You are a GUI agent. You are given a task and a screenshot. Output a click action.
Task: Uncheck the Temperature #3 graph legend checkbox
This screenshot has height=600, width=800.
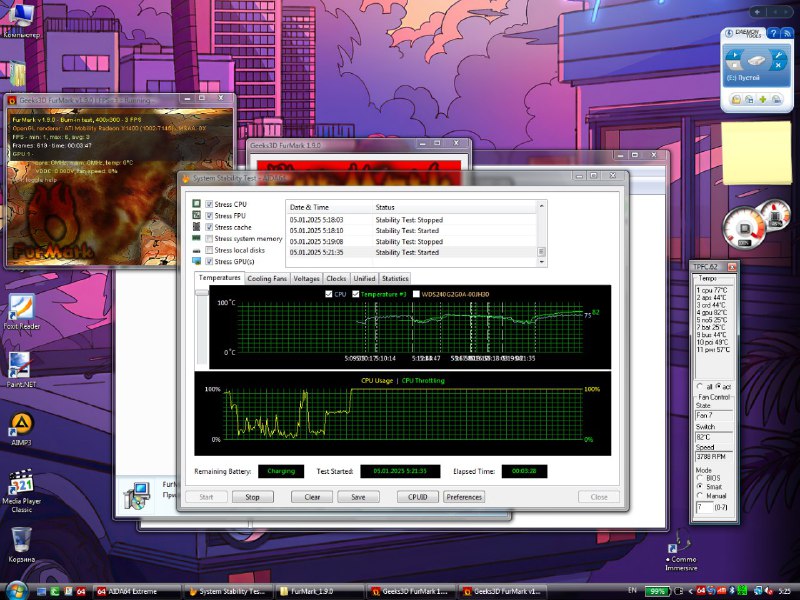356,294
